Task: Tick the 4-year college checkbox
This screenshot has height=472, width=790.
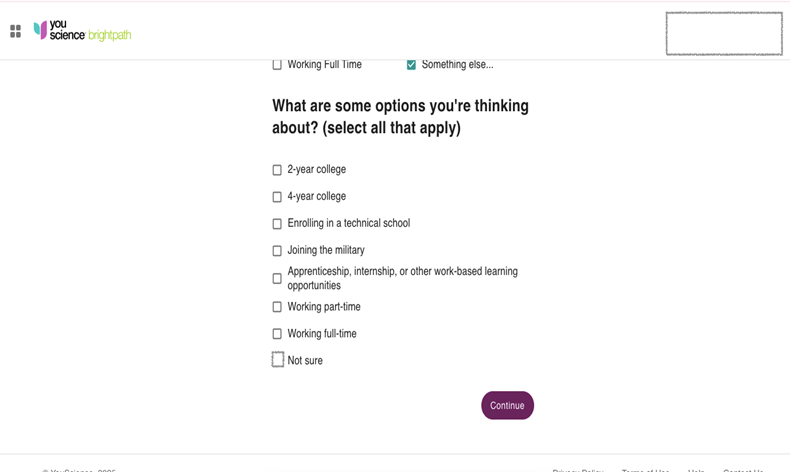Action: point(277,197)
